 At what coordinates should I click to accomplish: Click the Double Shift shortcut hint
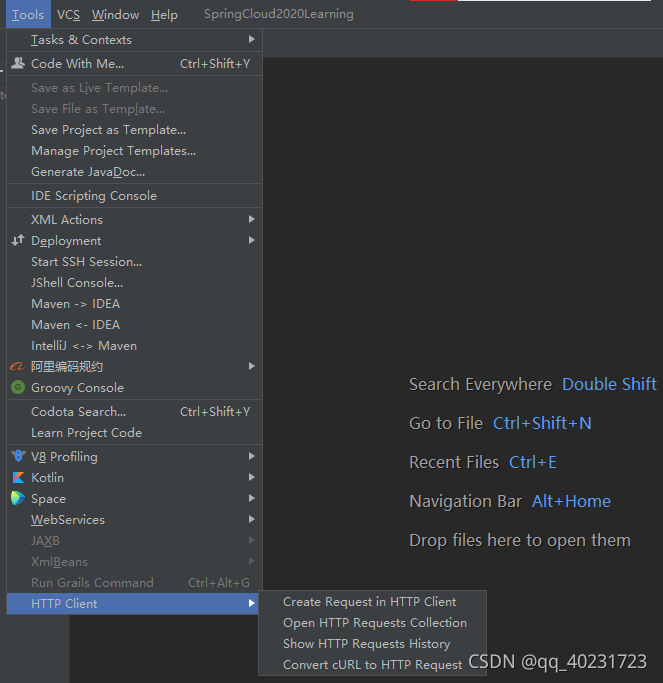coord(609,384)
